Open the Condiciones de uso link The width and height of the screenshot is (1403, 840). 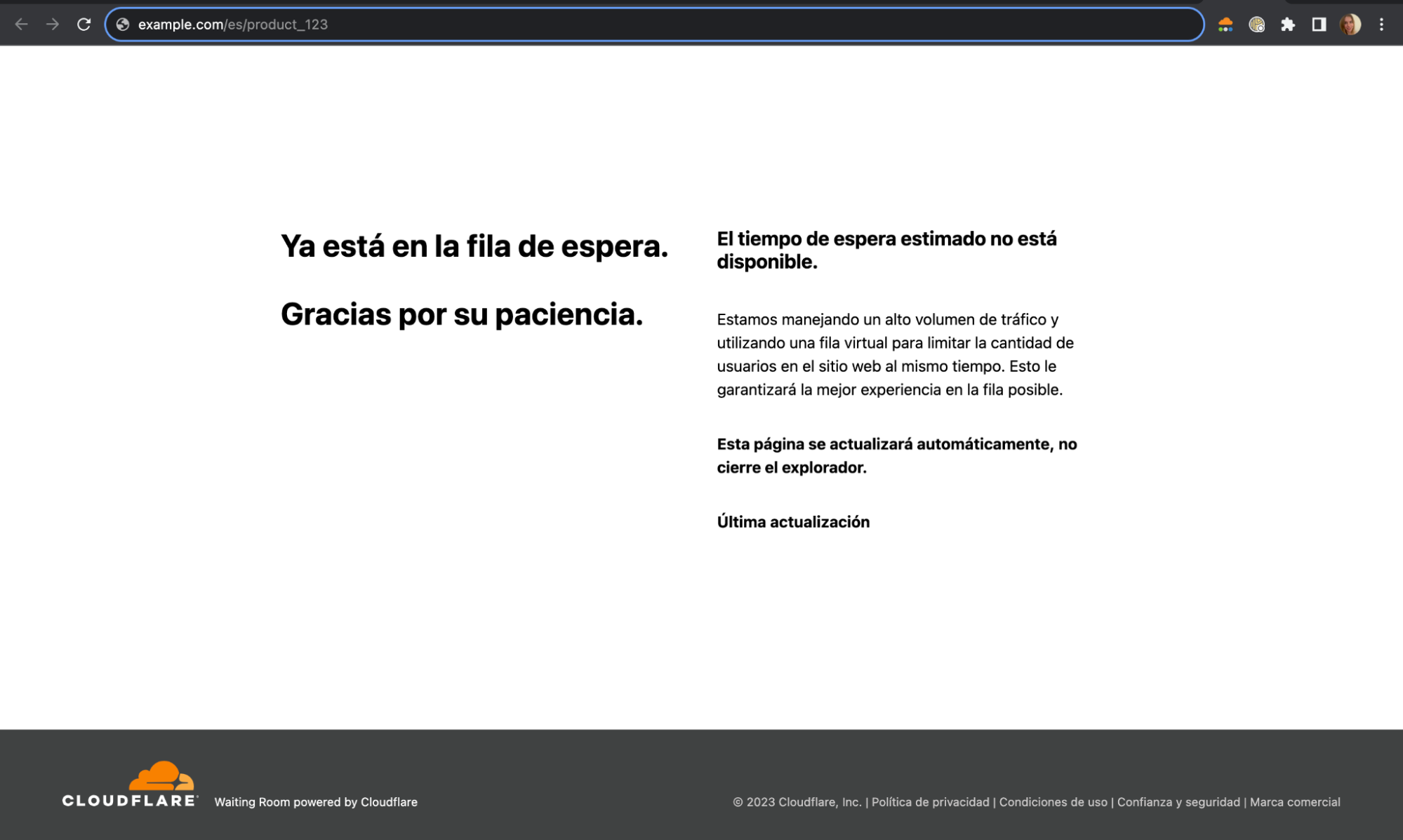[1053, 802]
